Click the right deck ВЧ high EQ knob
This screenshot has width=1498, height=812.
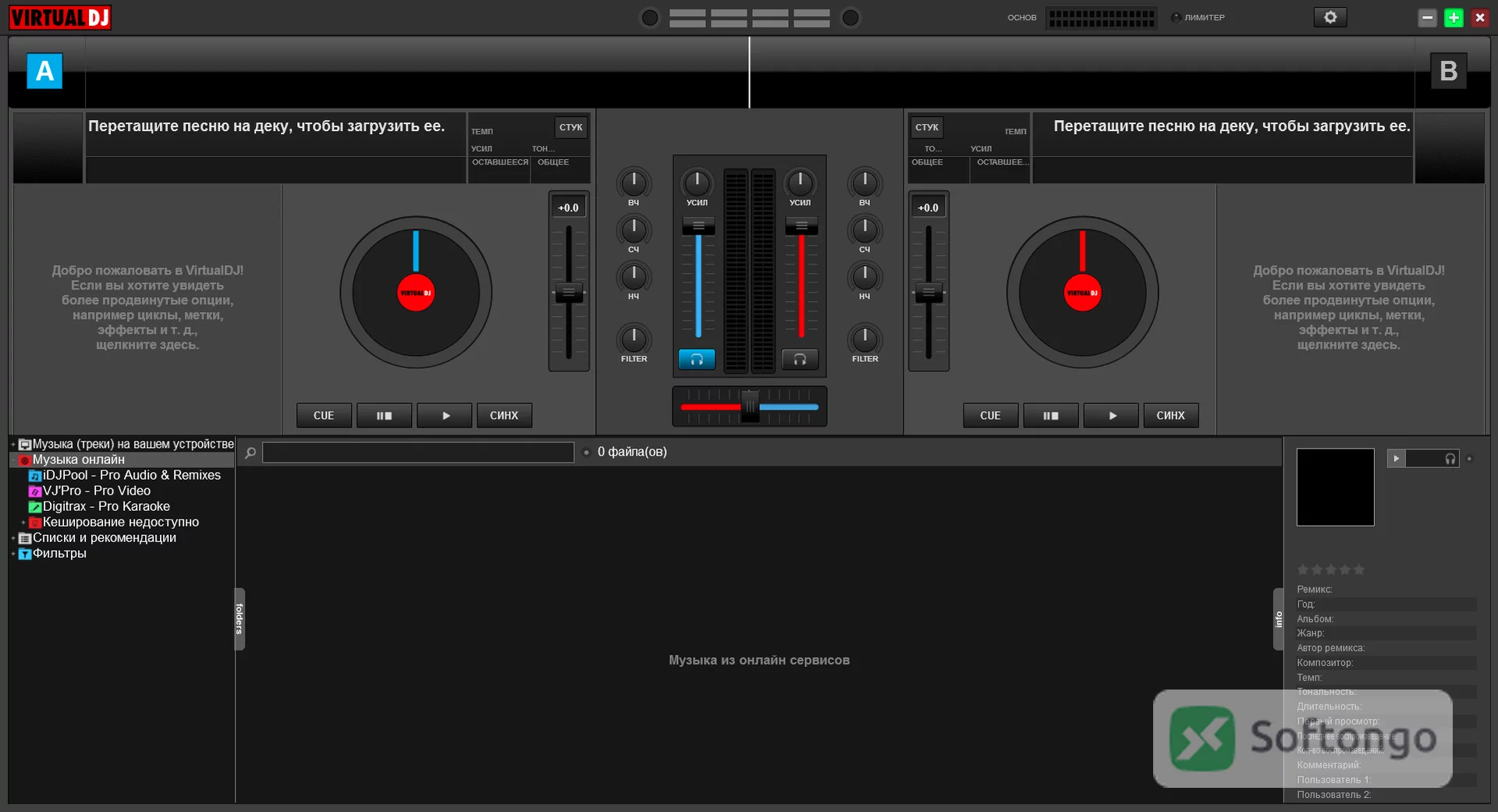pyautogui.click(x=864, y=183)
